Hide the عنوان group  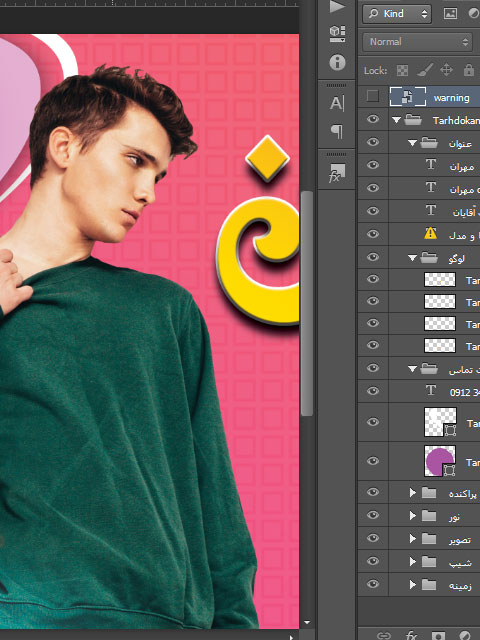tap(373, 142)
